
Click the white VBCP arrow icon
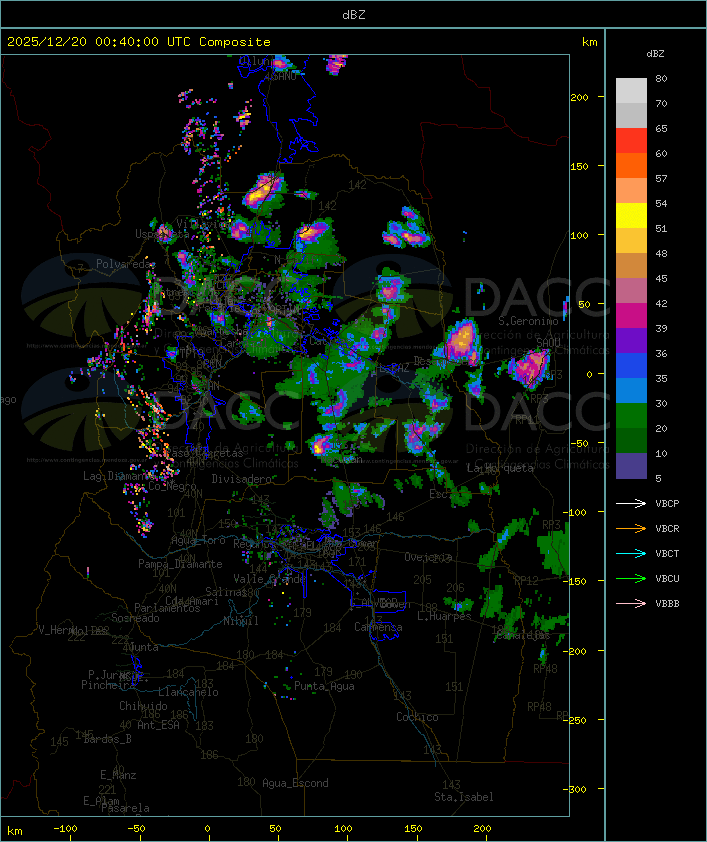tap(631, 503)
